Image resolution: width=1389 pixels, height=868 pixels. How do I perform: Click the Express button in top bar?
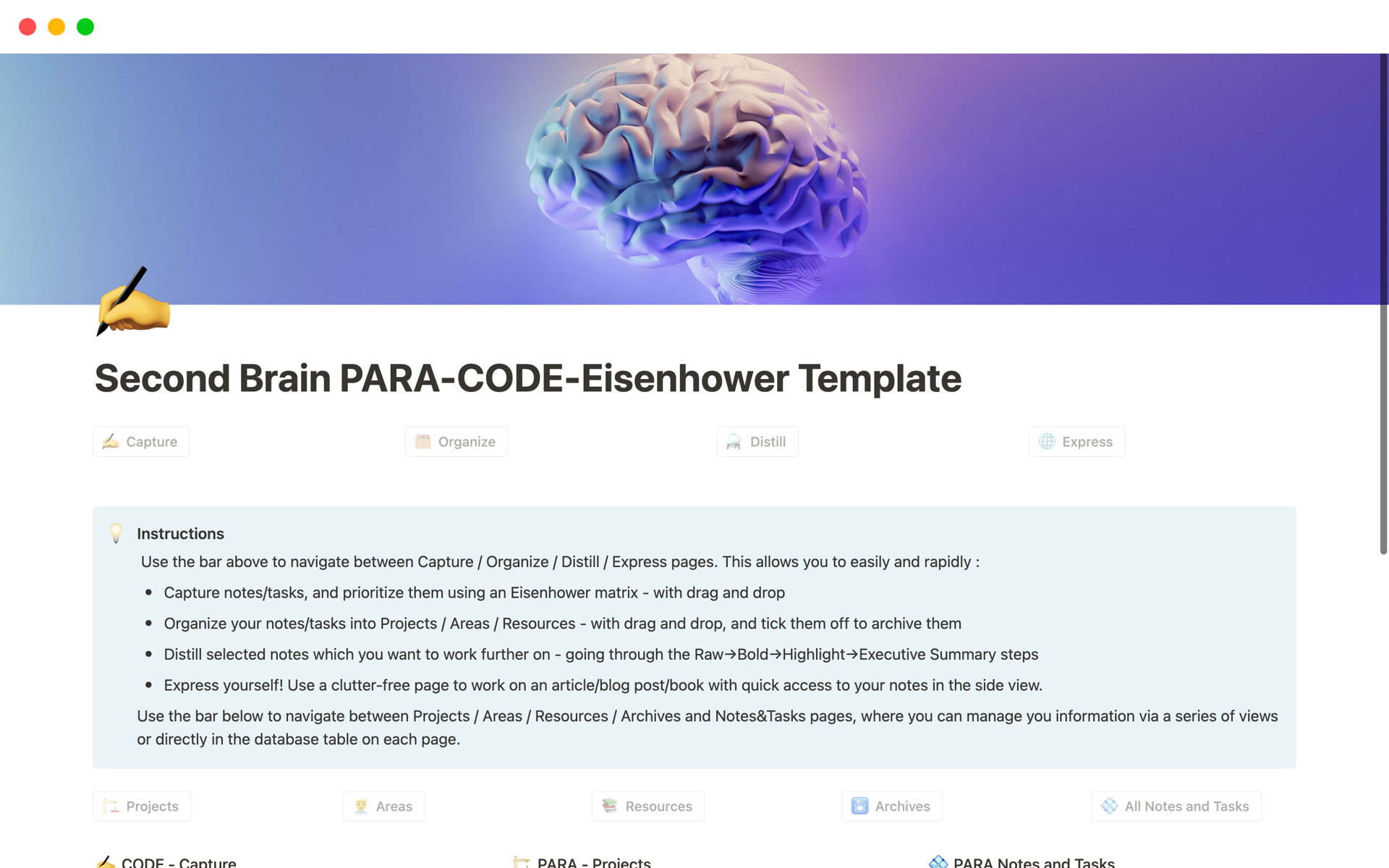pyautogui.click(x=1077, y=441)
